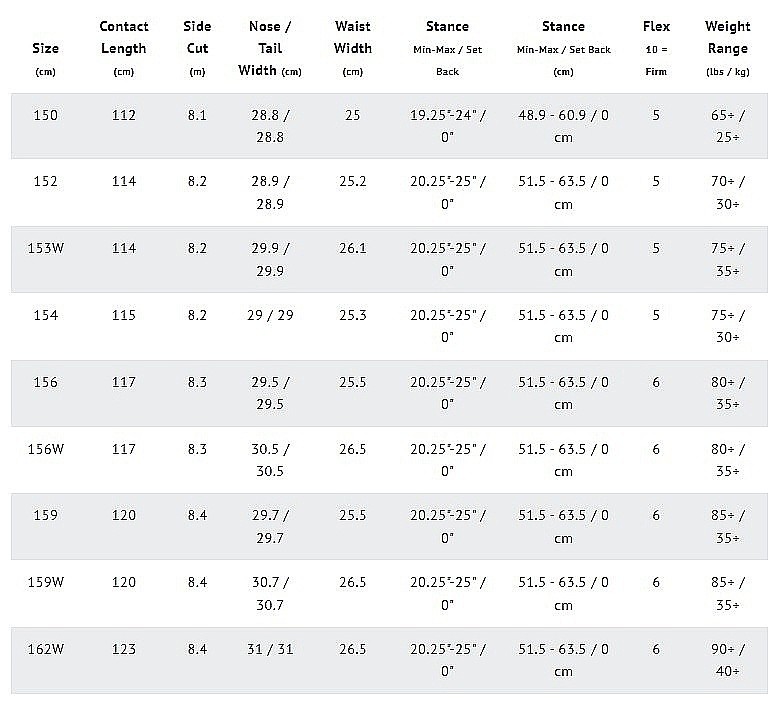This screenshot has width=774, height=702.
Task: Click the Waist Width column header
Action: [352, 38]
